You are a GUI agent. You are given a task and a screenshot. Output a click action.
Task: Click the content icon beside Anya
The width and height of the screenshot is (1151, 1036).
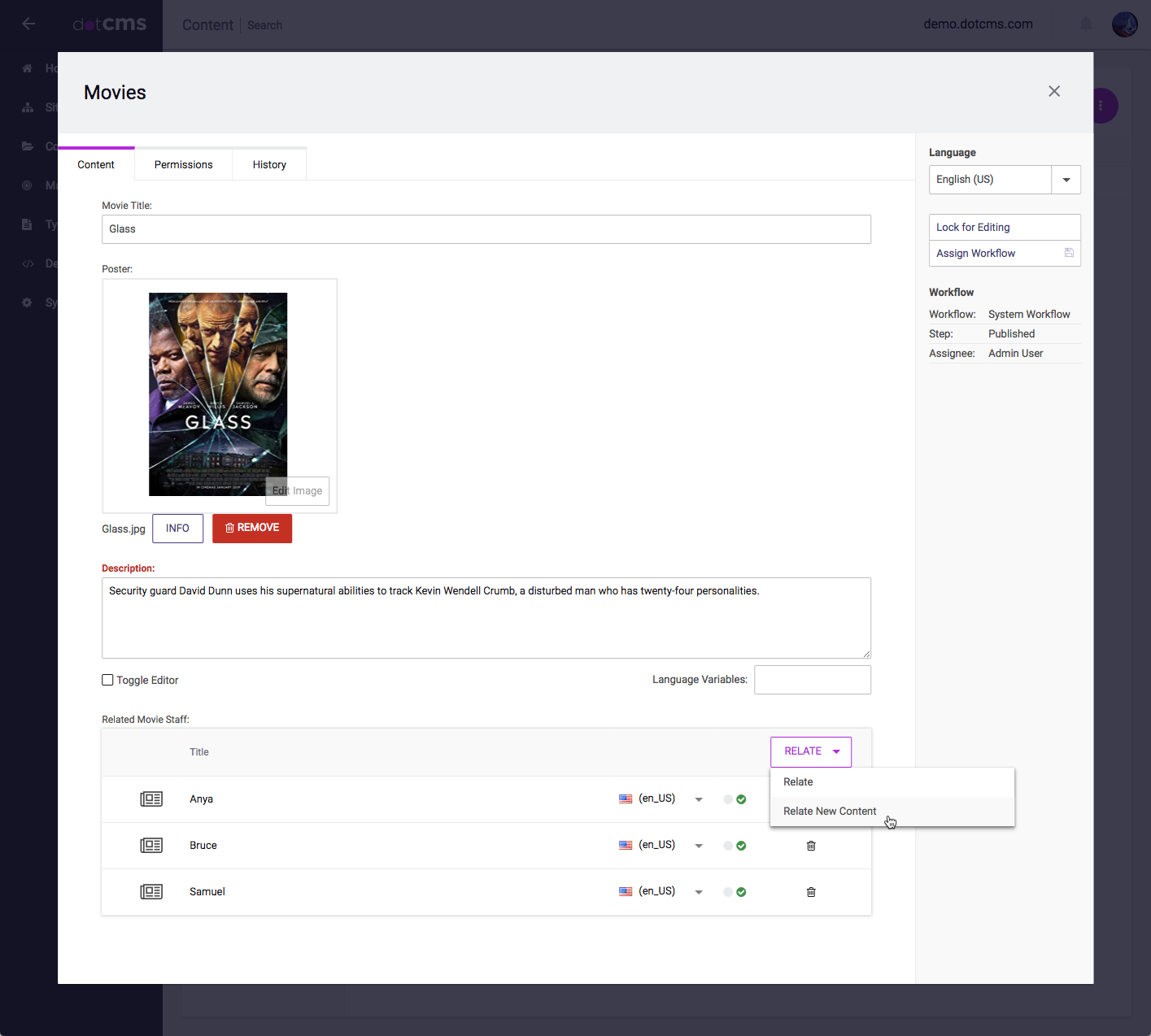[x=151, y=799]
